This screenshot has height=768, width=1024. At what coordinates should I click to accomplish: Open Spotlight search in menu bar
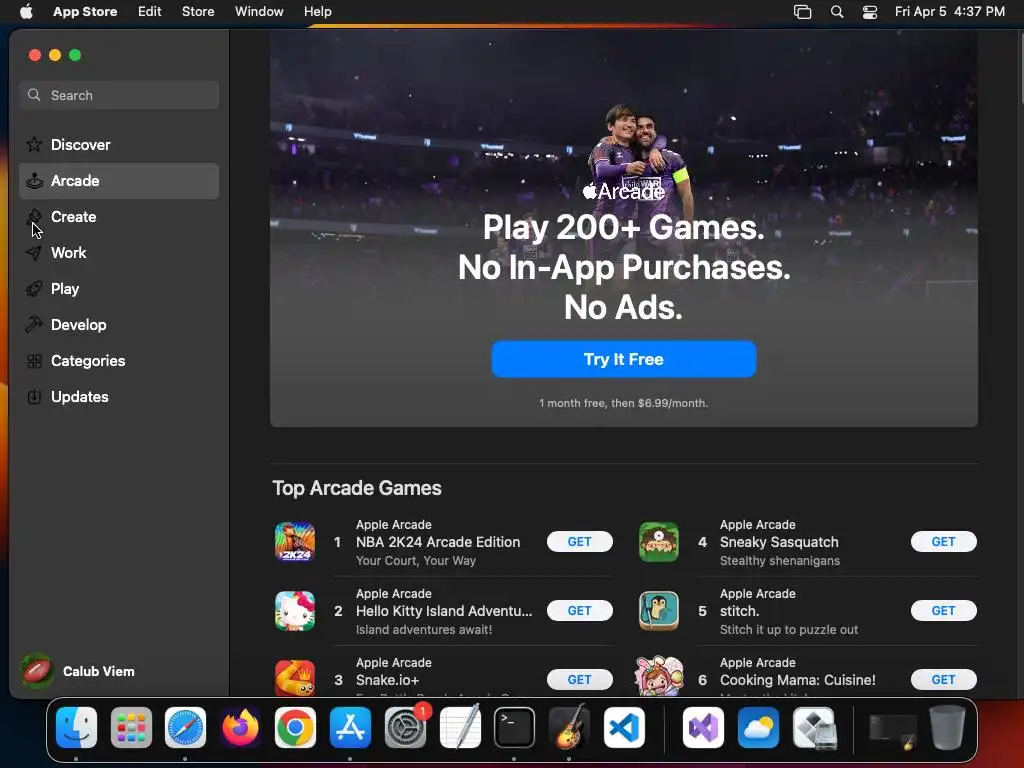coord(837,12)
